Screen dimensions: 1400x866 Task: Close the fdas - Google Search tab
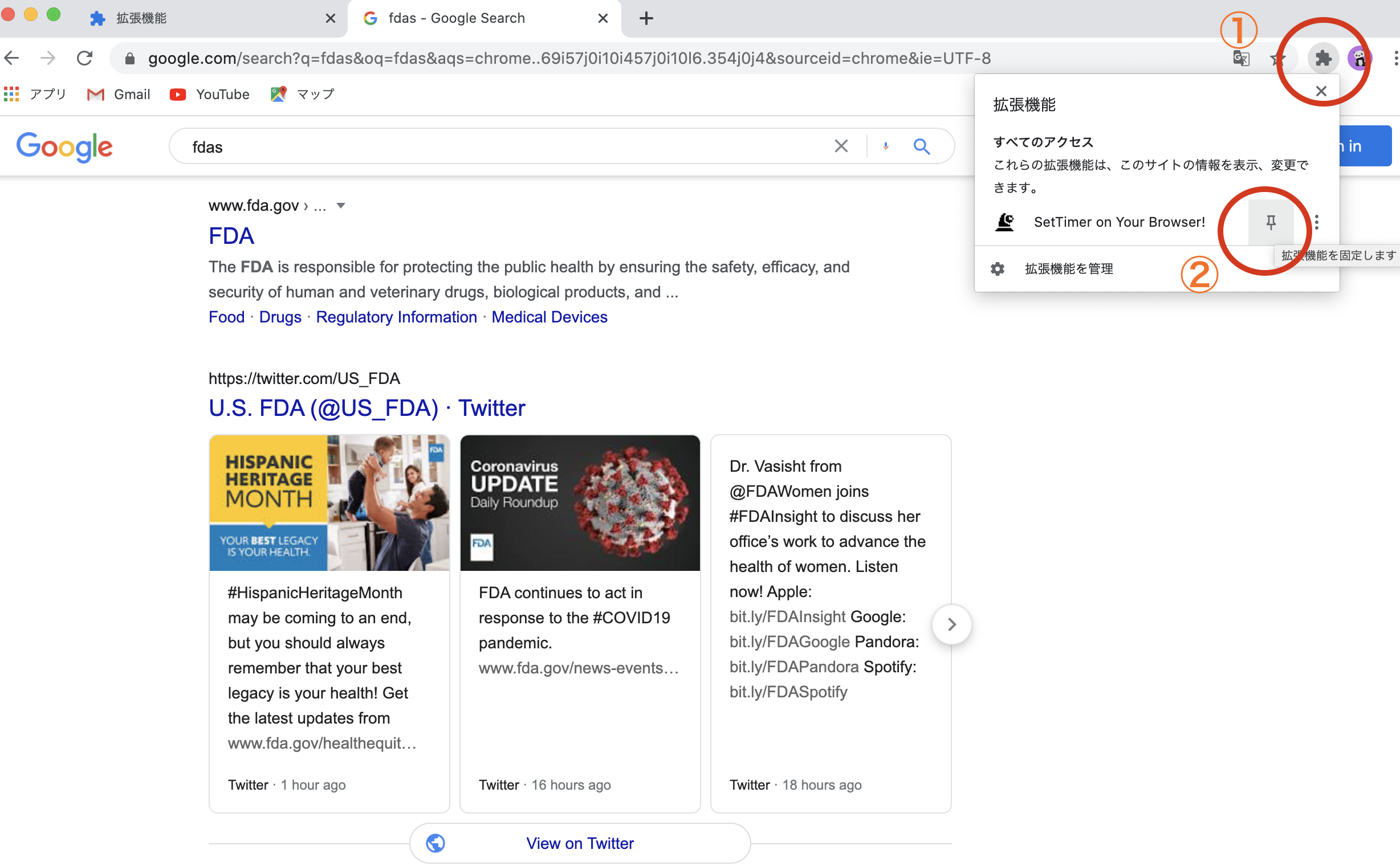pyautogui.click(x=603, y=18)
